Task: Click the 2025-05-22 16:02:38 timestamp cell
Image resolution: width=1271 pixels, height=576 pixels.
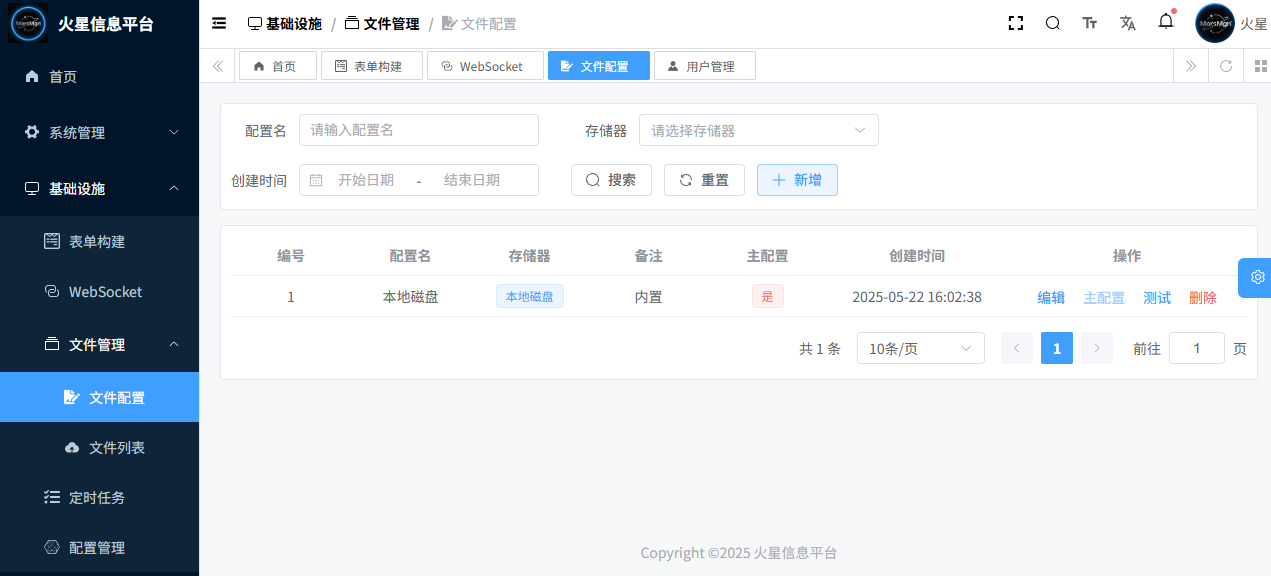Action: click(x=917, y=297)
